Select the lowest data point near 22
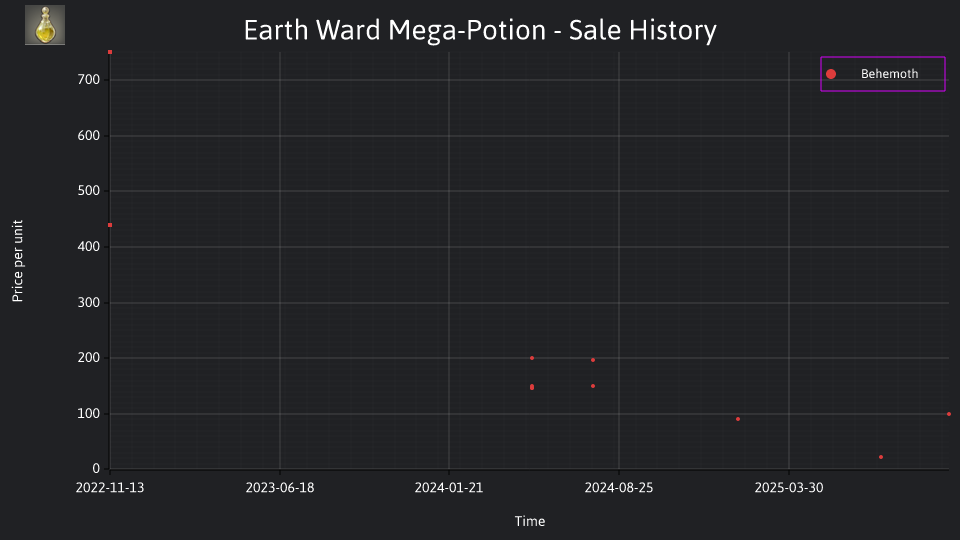 pyautogui.click(x=881, y=457)
